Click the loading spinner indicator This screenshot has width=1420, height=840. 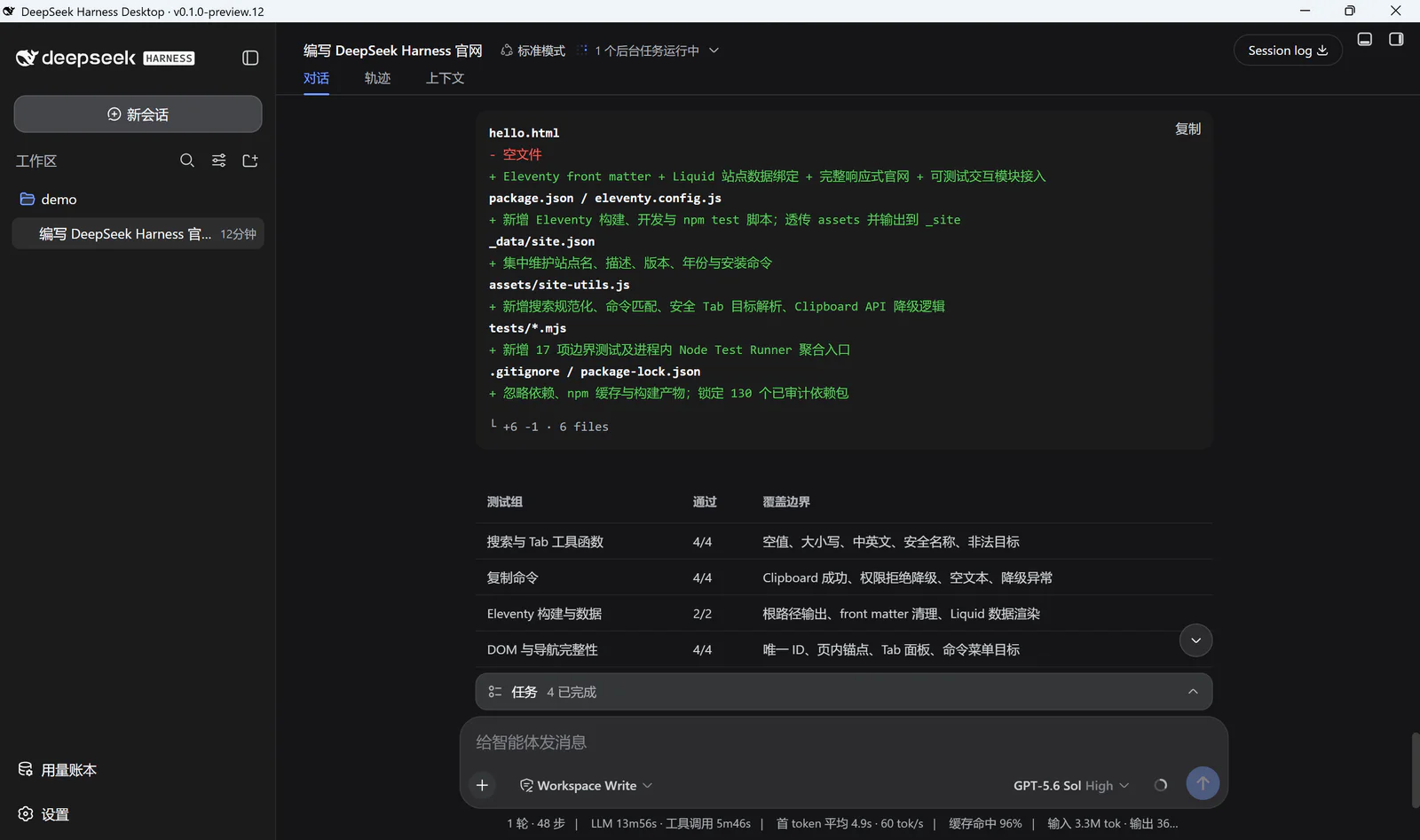(1161, 785)
